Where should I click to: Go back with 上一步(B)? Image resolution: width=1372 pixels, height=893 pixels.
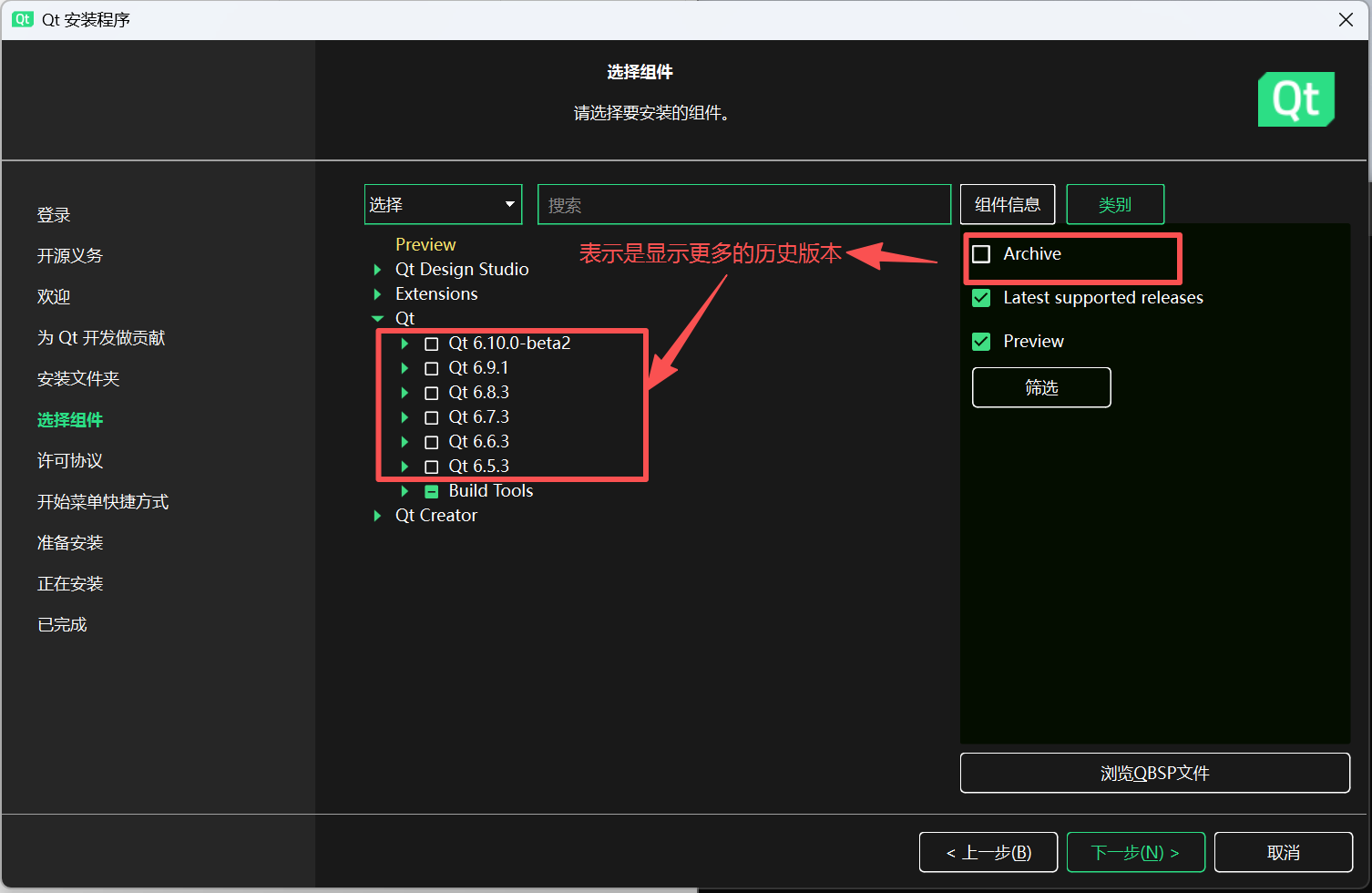tap(988, 852)
